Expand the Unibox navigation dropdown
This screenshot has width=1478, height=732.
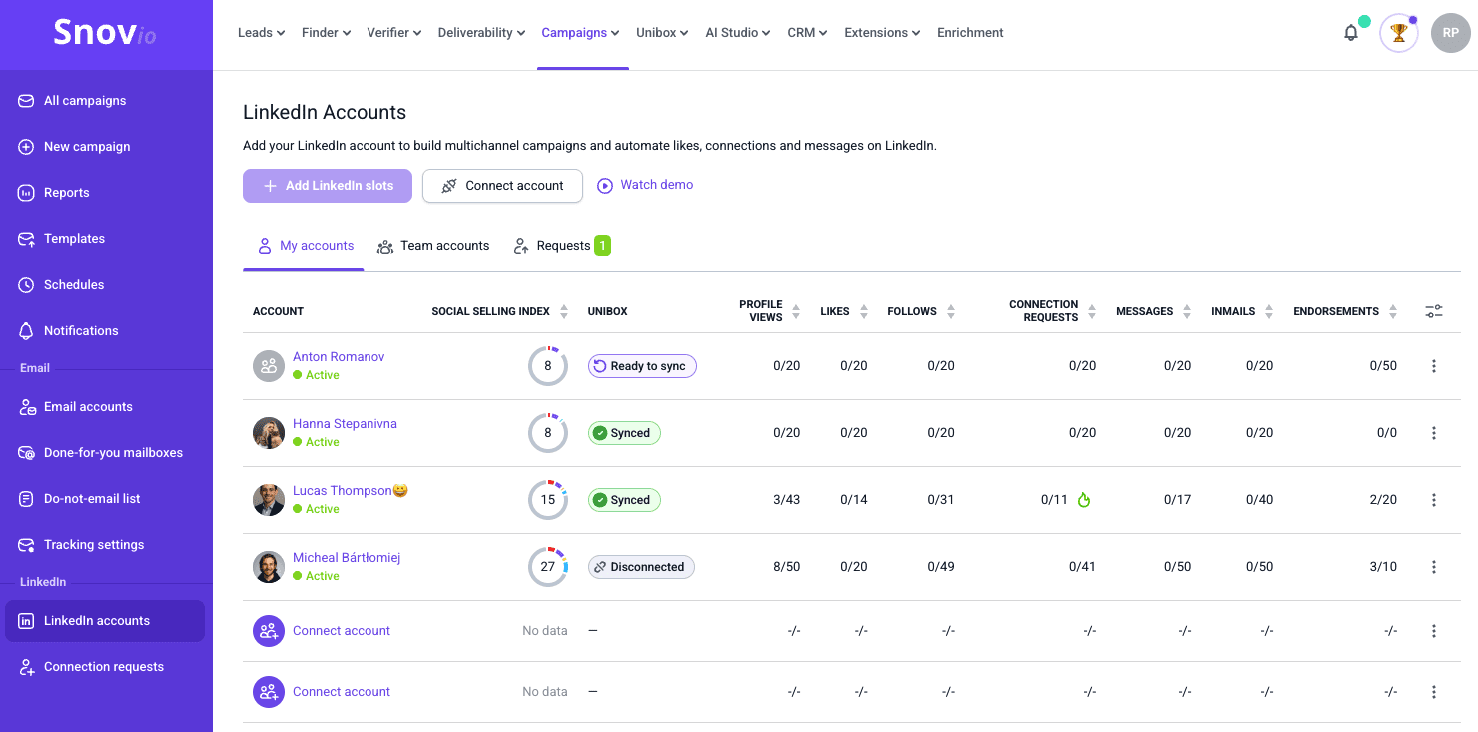[x=661, y=32]
